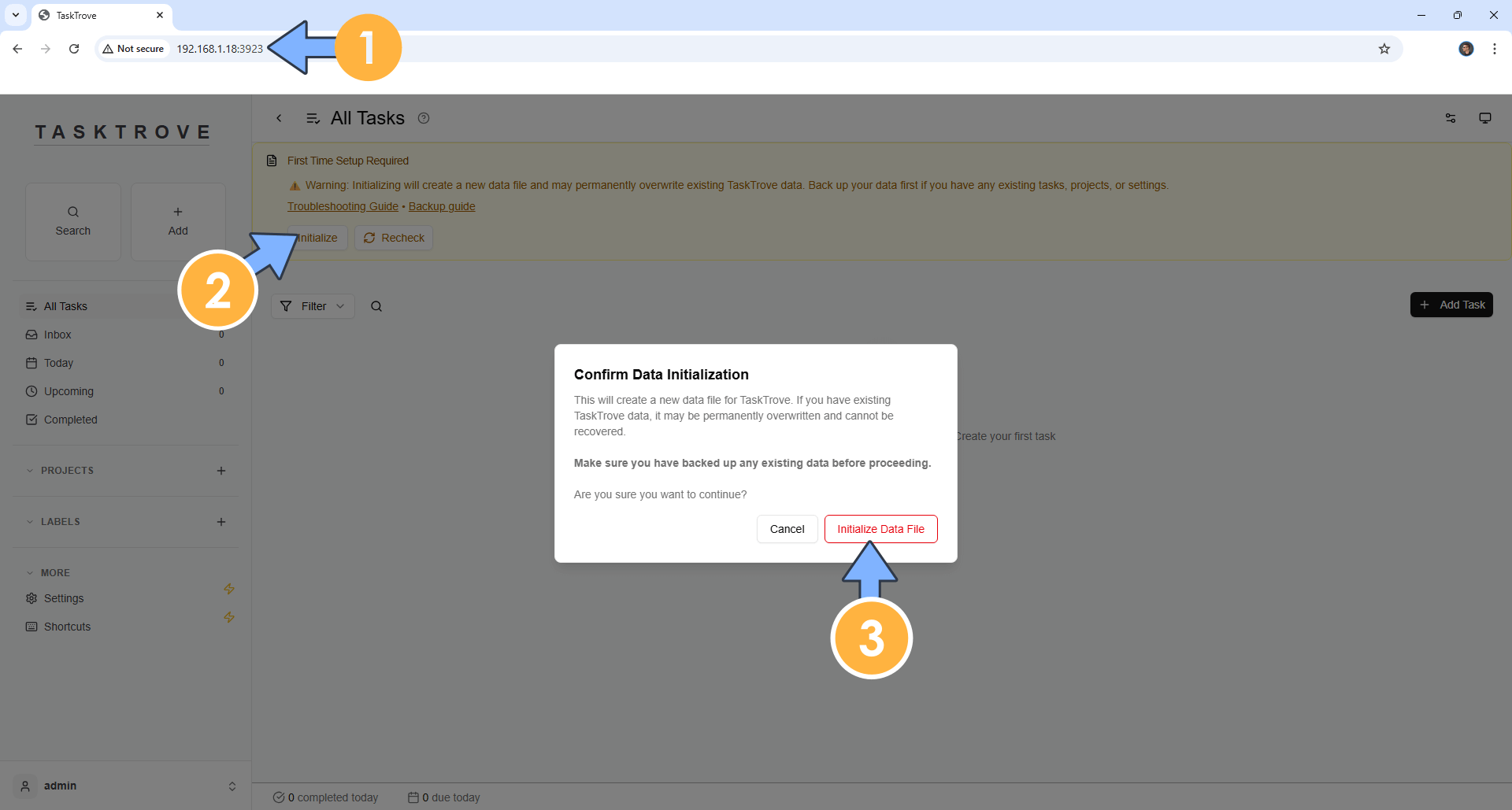Click the help icon next to All Tasks

pyautogui.click(x=424, y=118)
